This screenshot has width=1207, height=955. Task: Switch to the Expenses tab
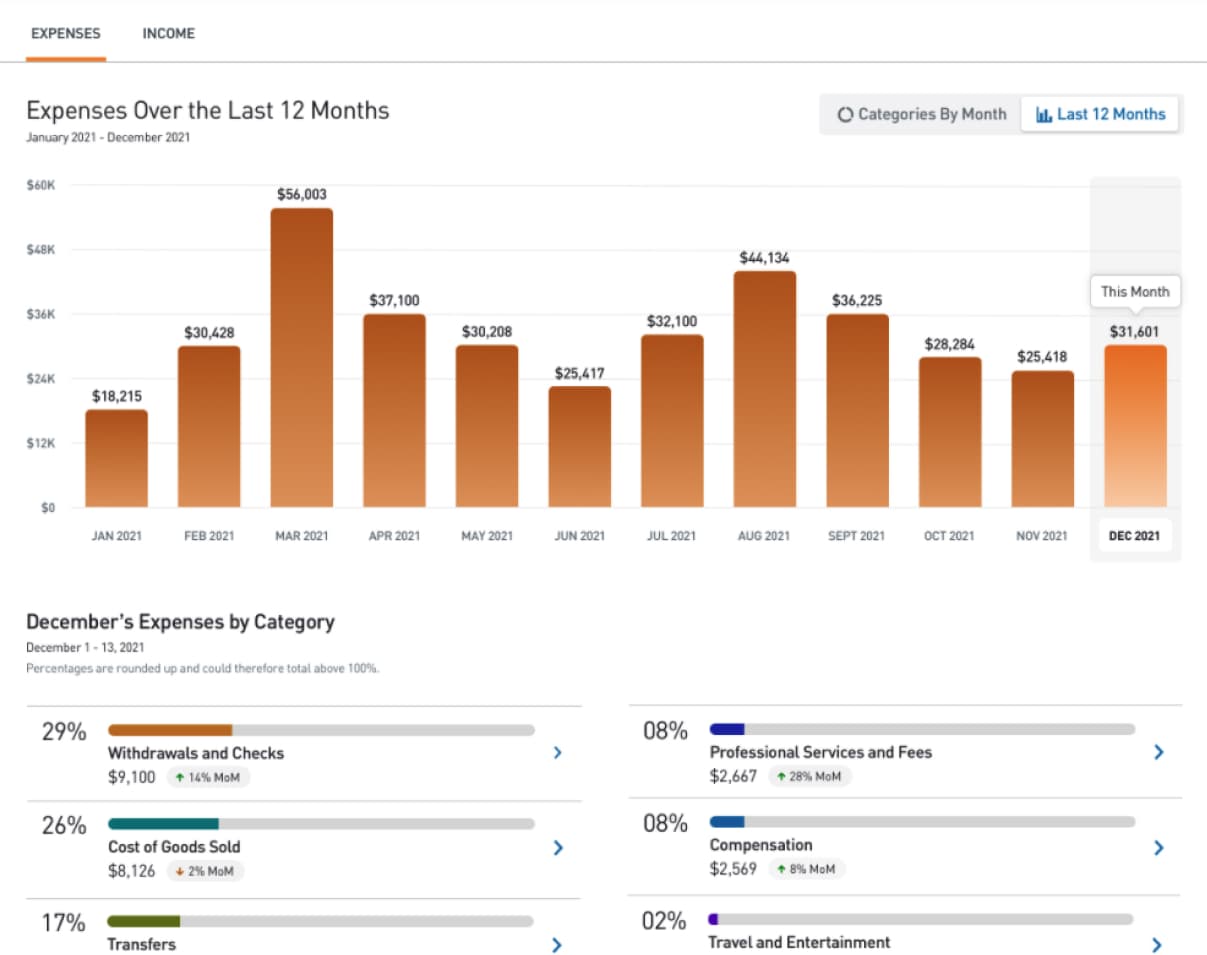pyautogui.click(x=66, y=33)
